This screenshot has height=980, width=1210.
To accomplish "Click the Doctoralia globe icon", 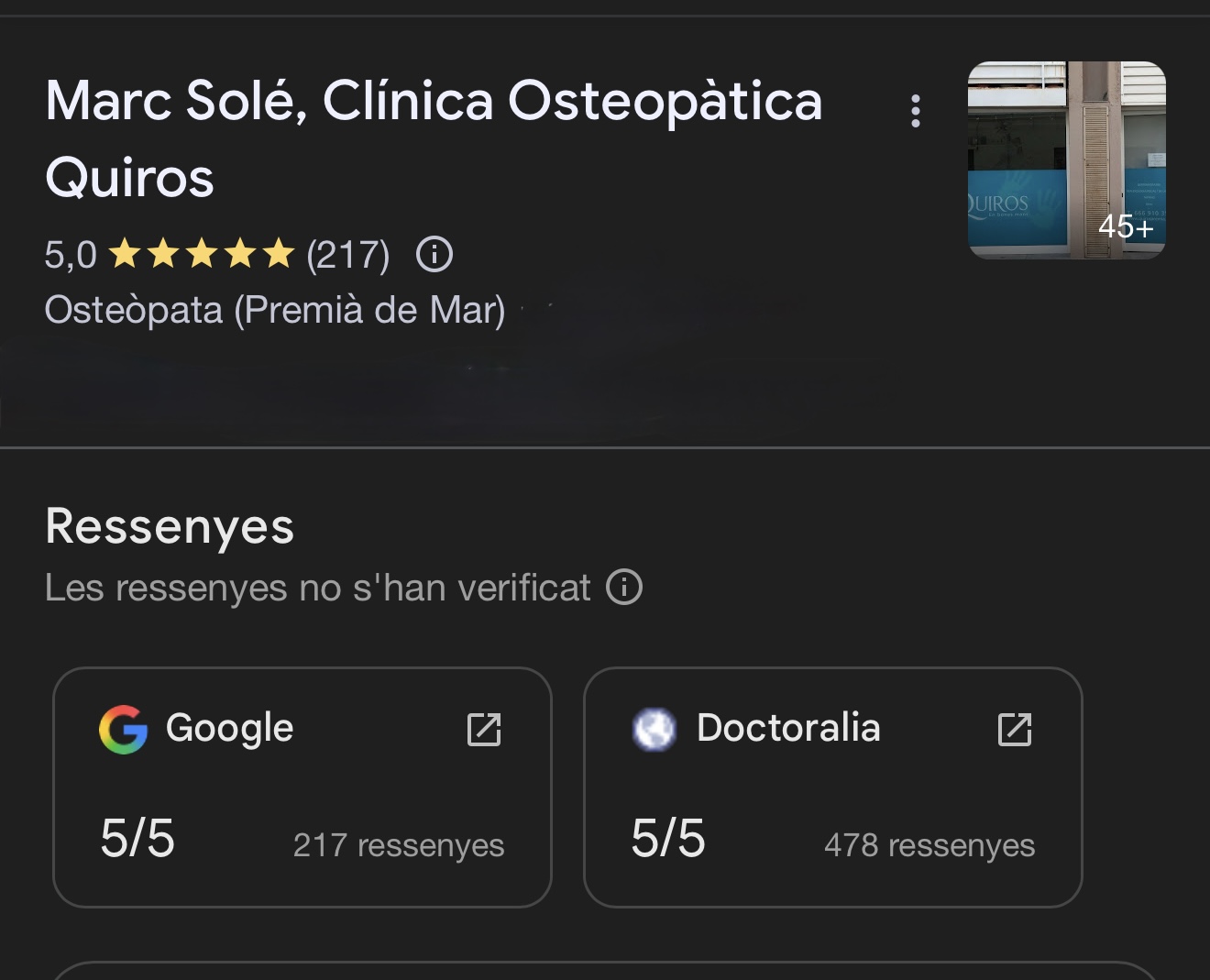I will point(654,730).
